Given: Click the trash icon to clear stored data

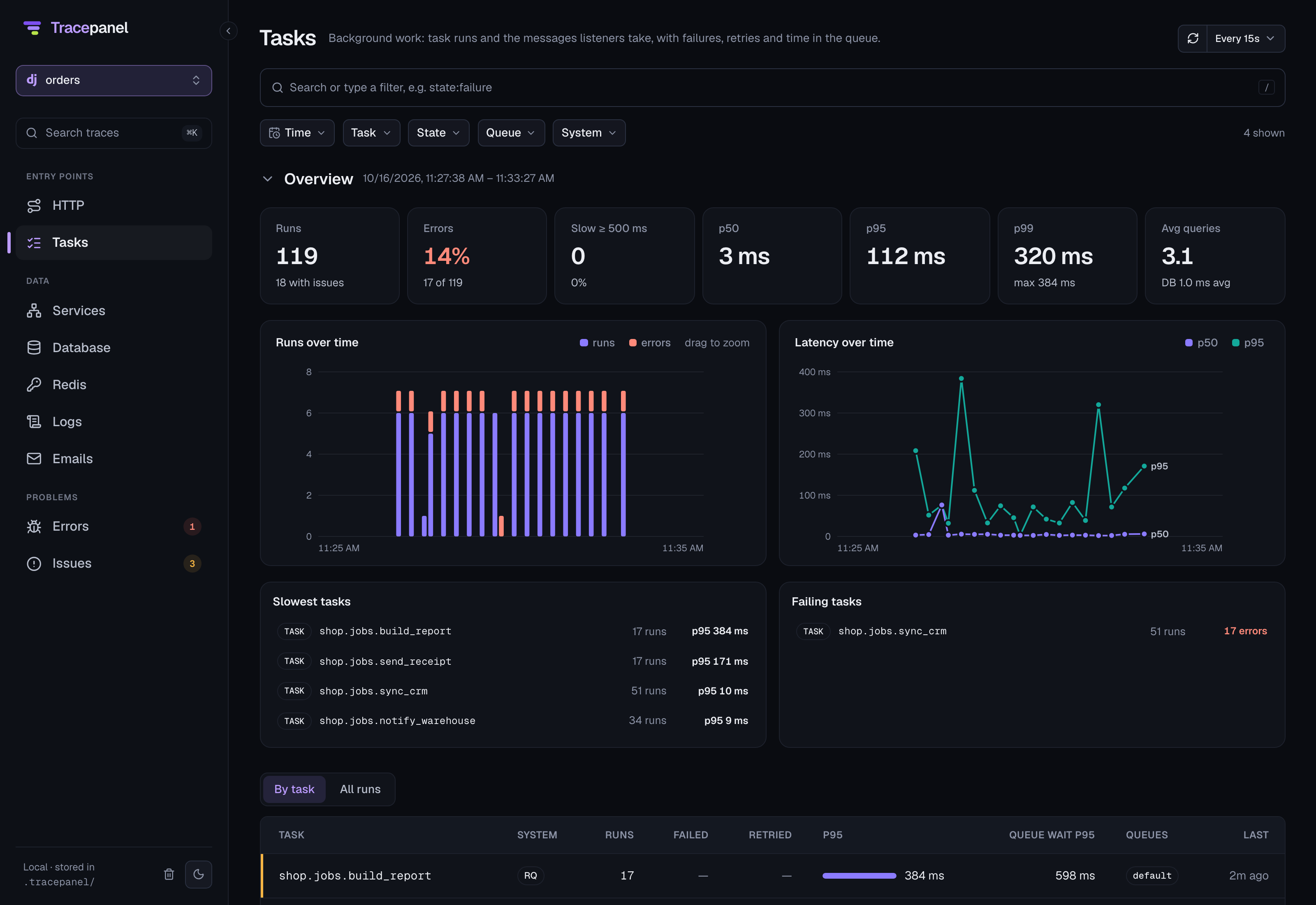Looking at the screenshot, I should coord(169,874).
